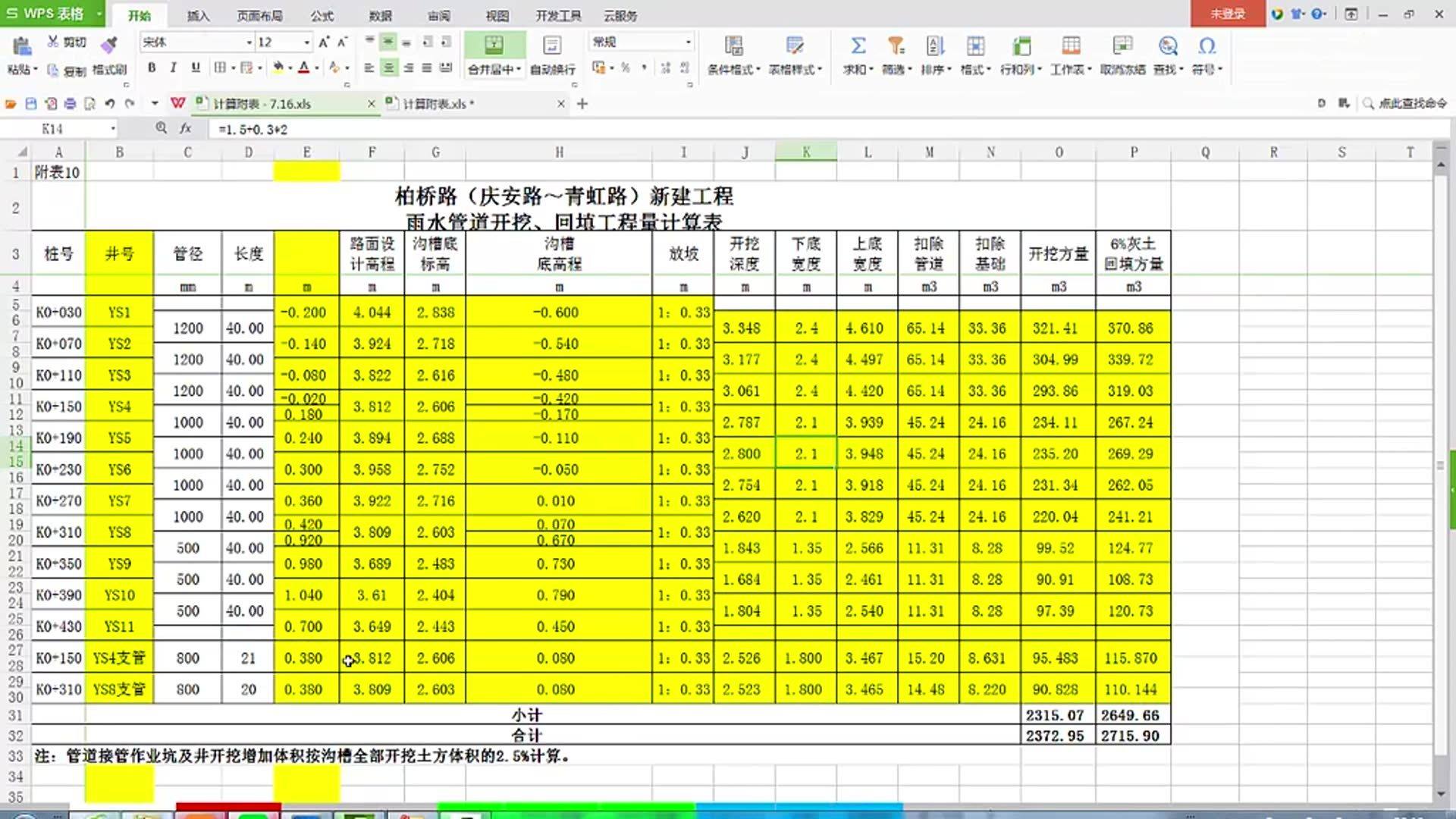
Task: Open the font size dropdown showing 12
Action: pos(306,42)
